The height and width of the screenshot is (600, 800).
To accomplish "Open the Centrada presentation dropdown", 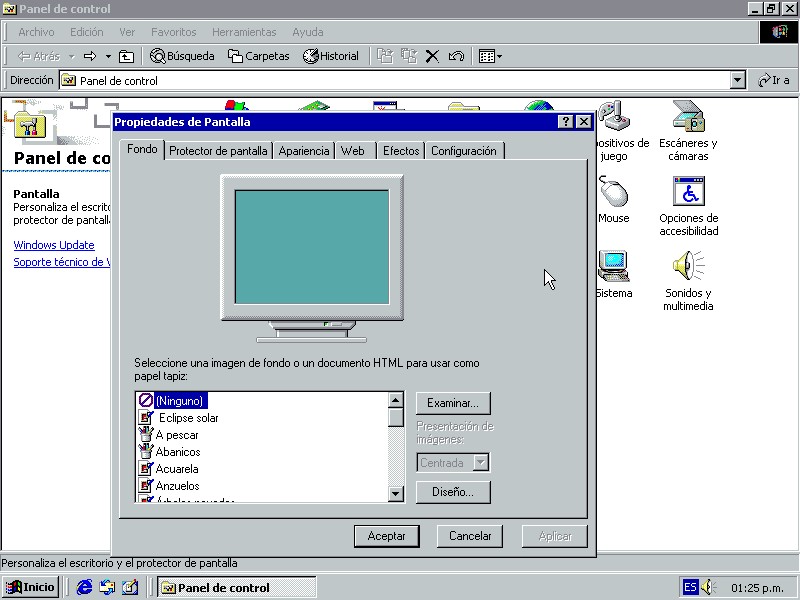I will tap(481, 463).
